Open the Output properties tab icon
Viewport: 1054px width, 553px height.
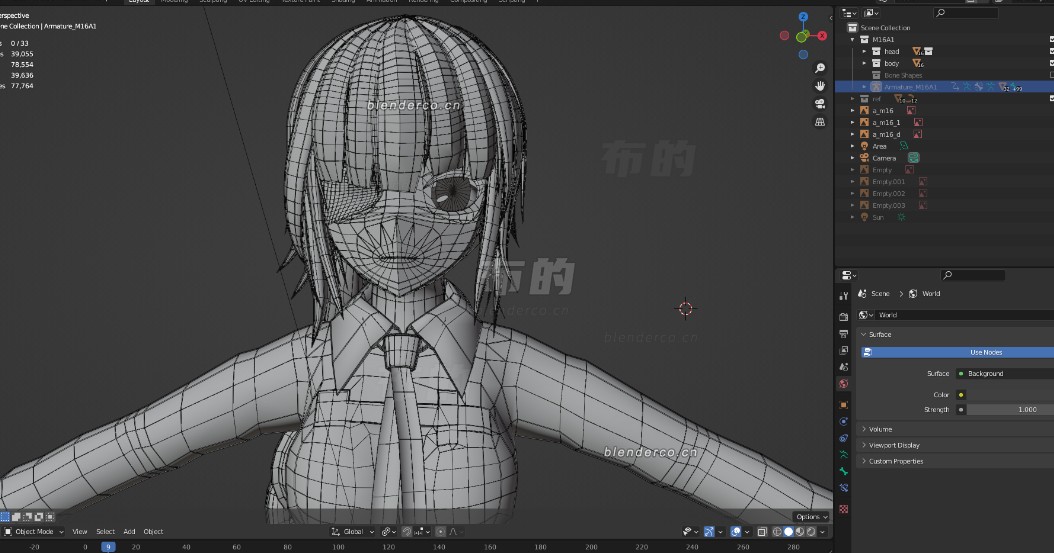844,333
